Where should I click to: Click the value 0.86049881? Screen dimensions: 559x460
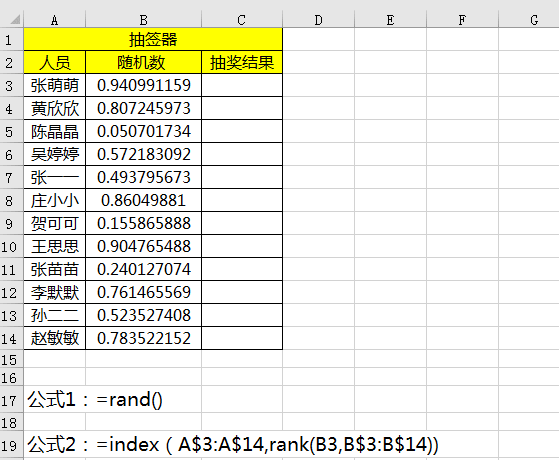[x=144, y=200]
